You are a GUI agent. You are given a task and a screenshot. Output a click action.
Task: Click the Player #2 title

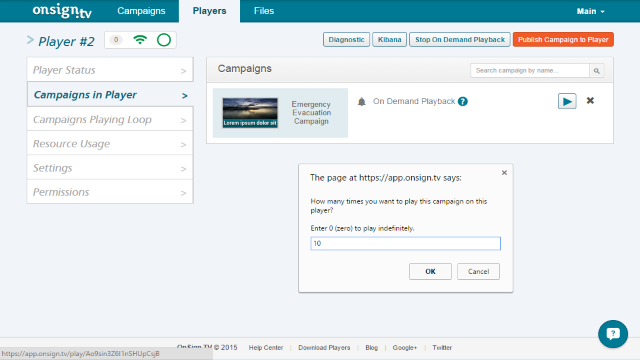click(x=66, y=41)
